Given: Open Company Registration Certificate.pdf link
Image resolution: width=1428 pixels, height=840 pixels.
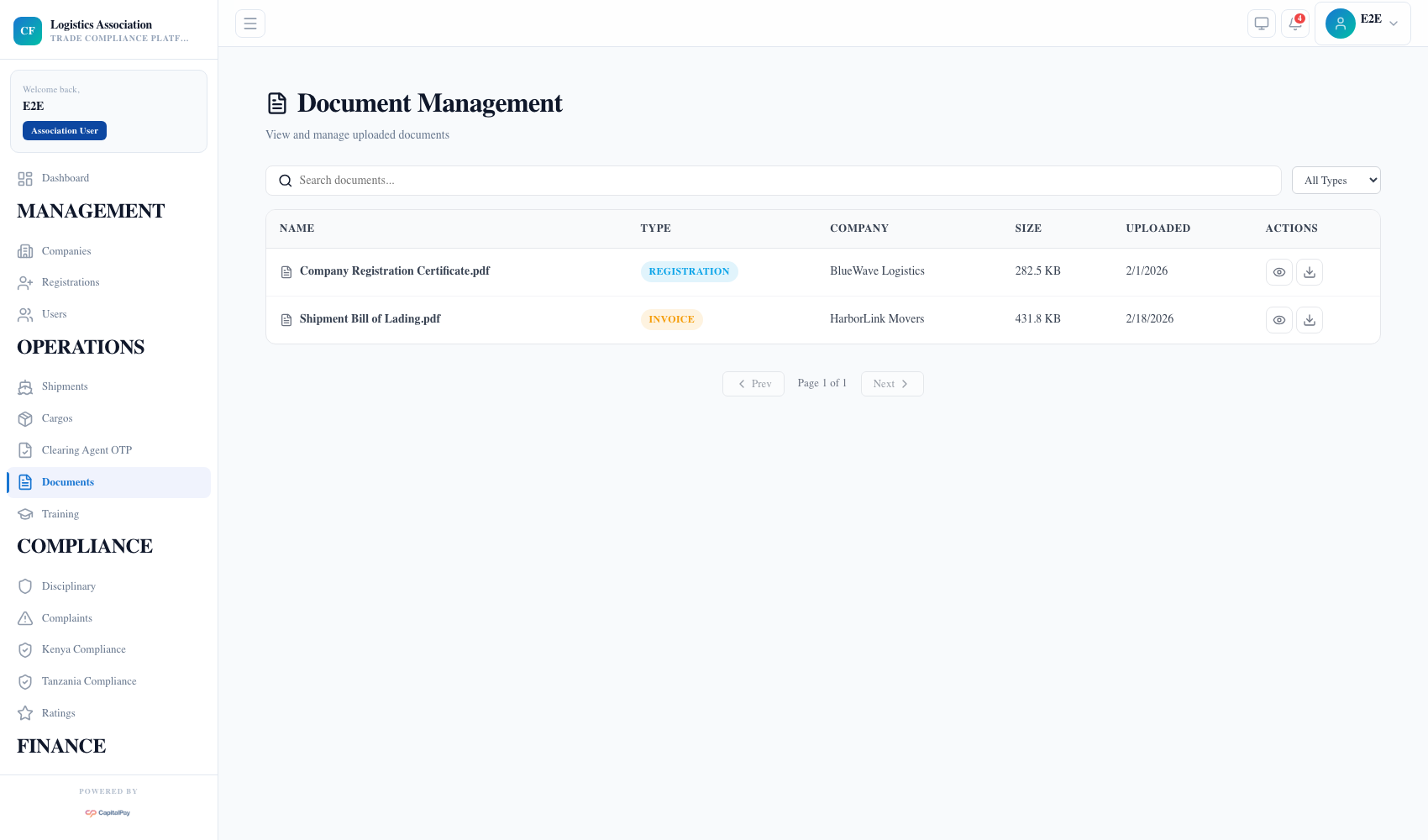Looking at the screenshot, I should pyautogui.click(x=395, y=270).
